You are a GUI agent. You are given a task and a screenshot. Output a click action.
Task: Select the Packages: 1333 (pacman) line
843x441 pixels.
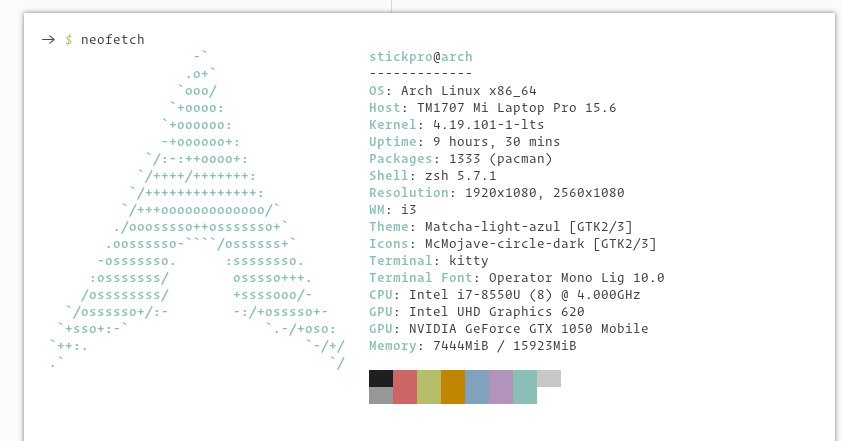[x=461, y=159]
